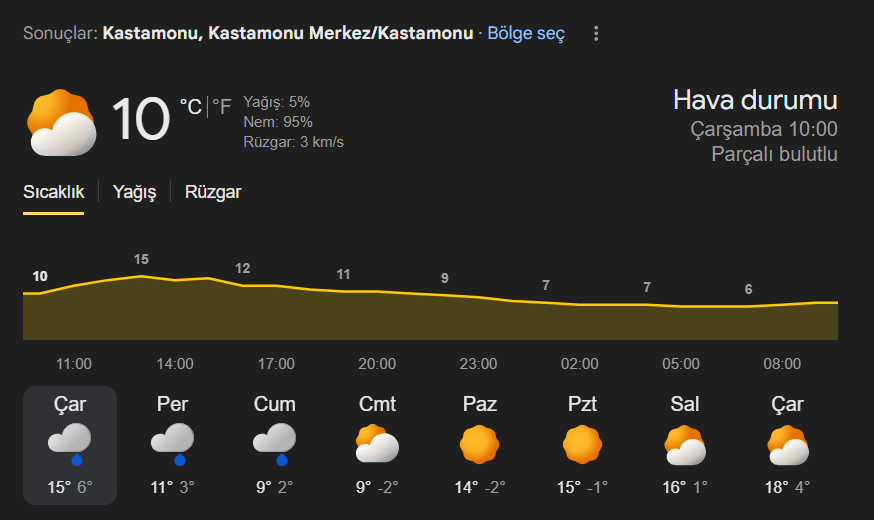Click the 05:00 time label on chart
Image resolution: width=874 pixels, height=520 pixels.
[x=681, y=364]
